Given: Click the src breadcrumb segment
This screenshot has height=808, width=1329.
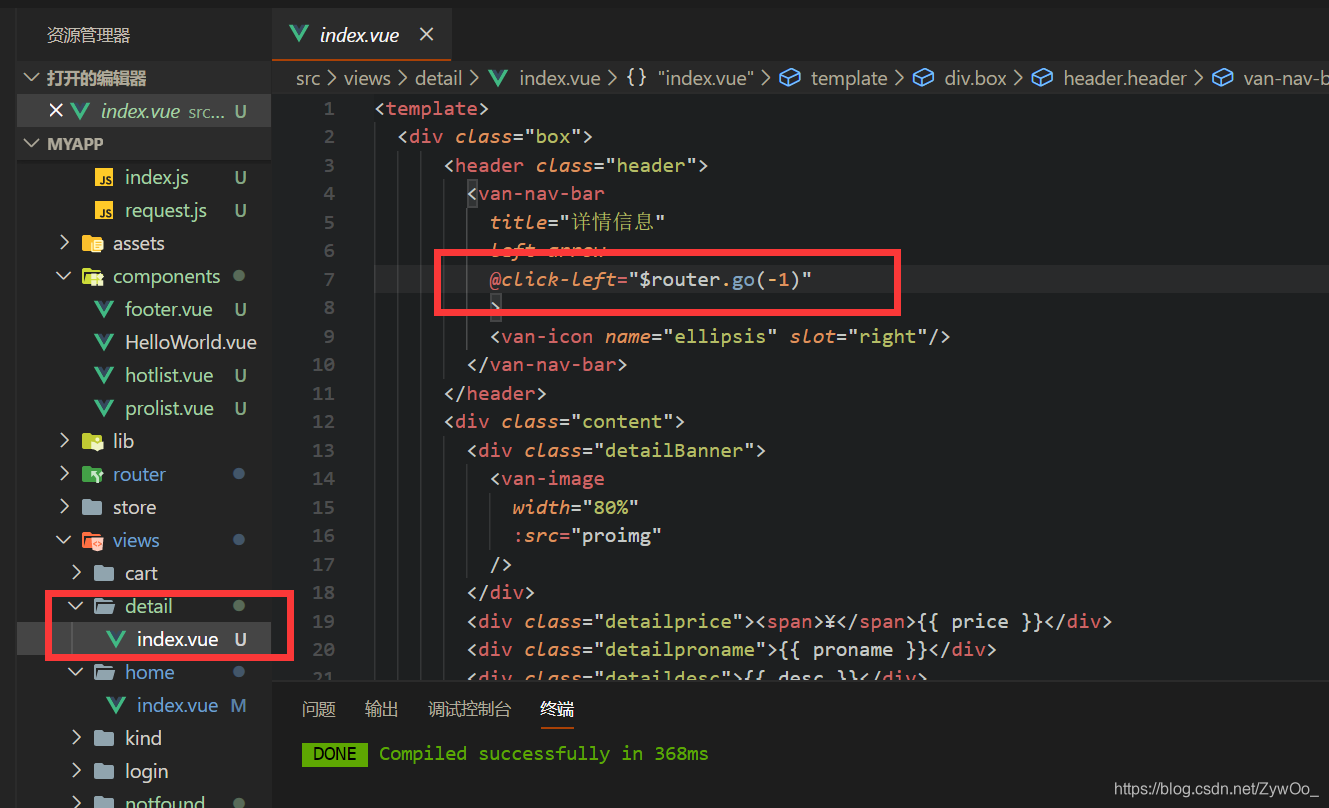Looking at the screenshot, I should [x=308, y=78].
